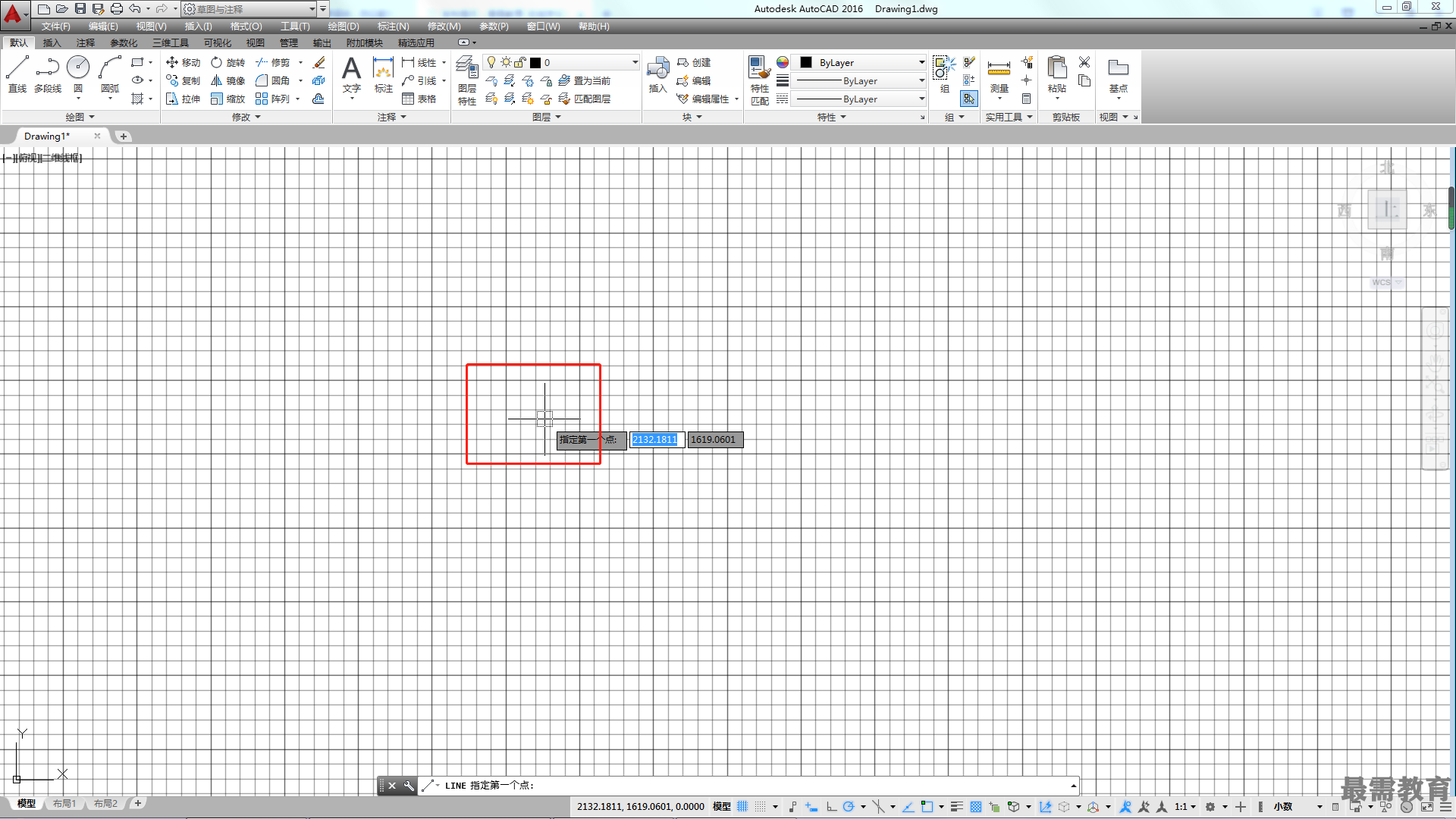1456x819 pixels.
Task: Click the 编辑属性 button
Action: click(703, 99)
